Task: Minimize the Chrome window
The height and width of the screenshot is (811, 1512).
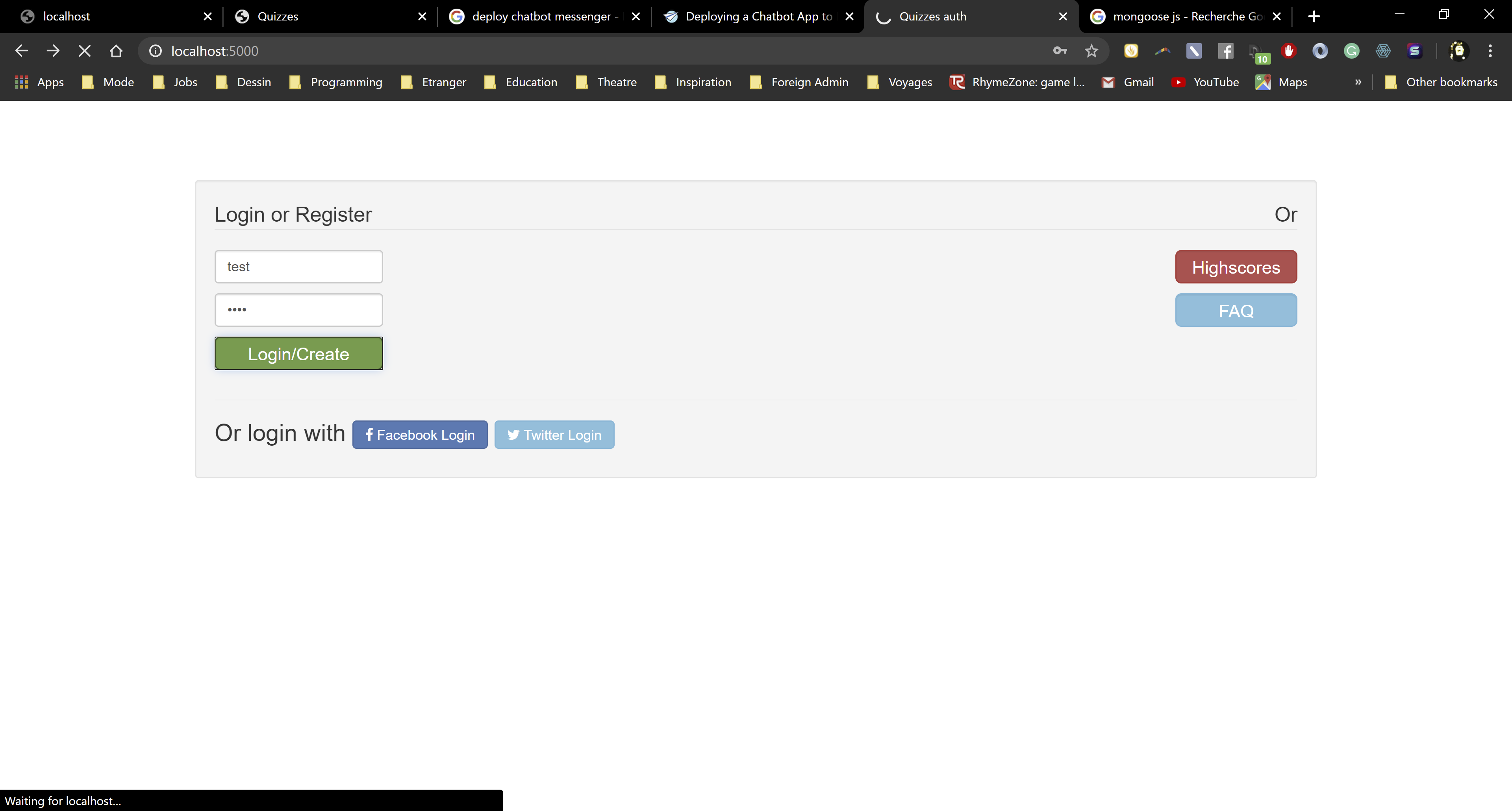Action: pos(1399,14)
